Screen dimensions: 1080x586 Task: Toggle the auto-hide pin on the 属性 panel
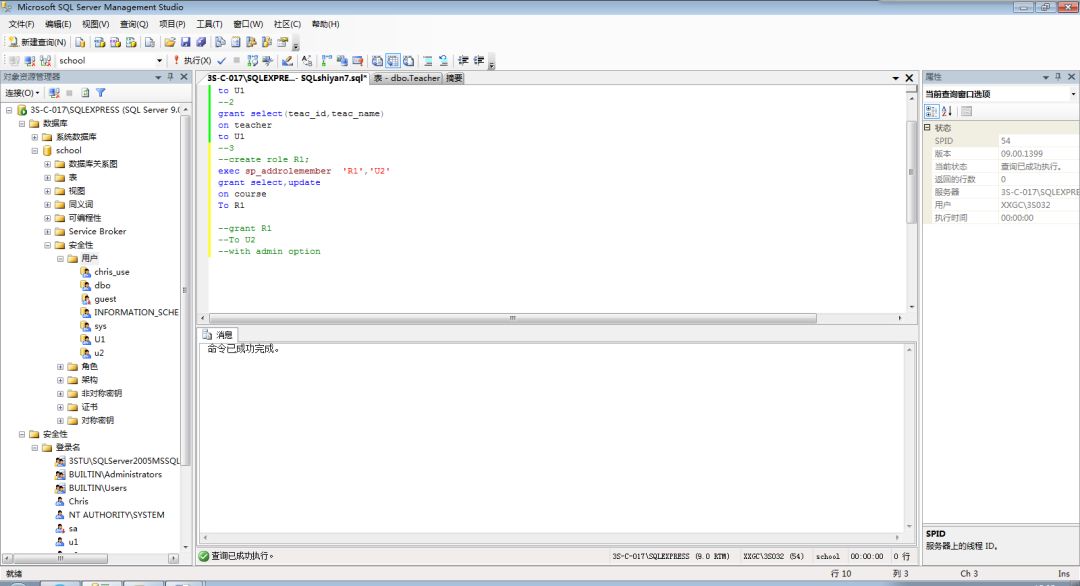pos(1058,76)
